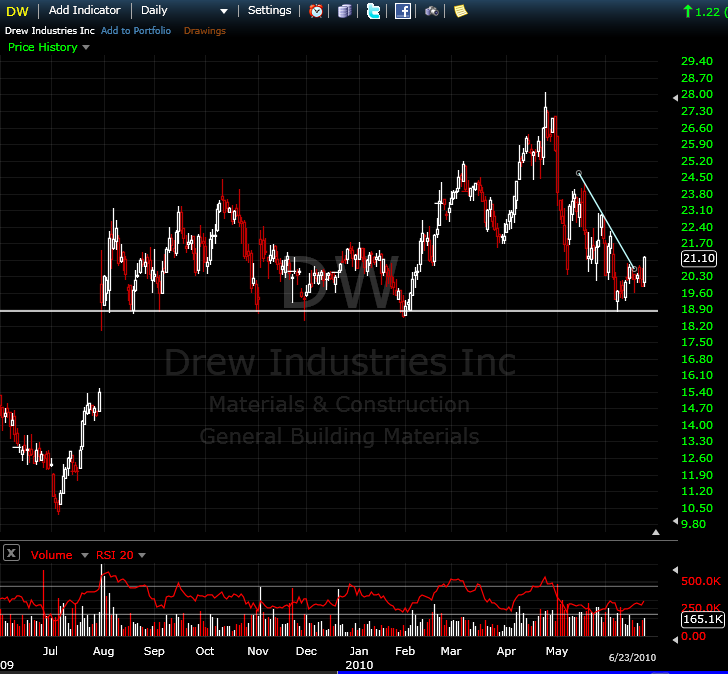
Task: Select trendline top anchor handle near May
Action: point(578,173)
